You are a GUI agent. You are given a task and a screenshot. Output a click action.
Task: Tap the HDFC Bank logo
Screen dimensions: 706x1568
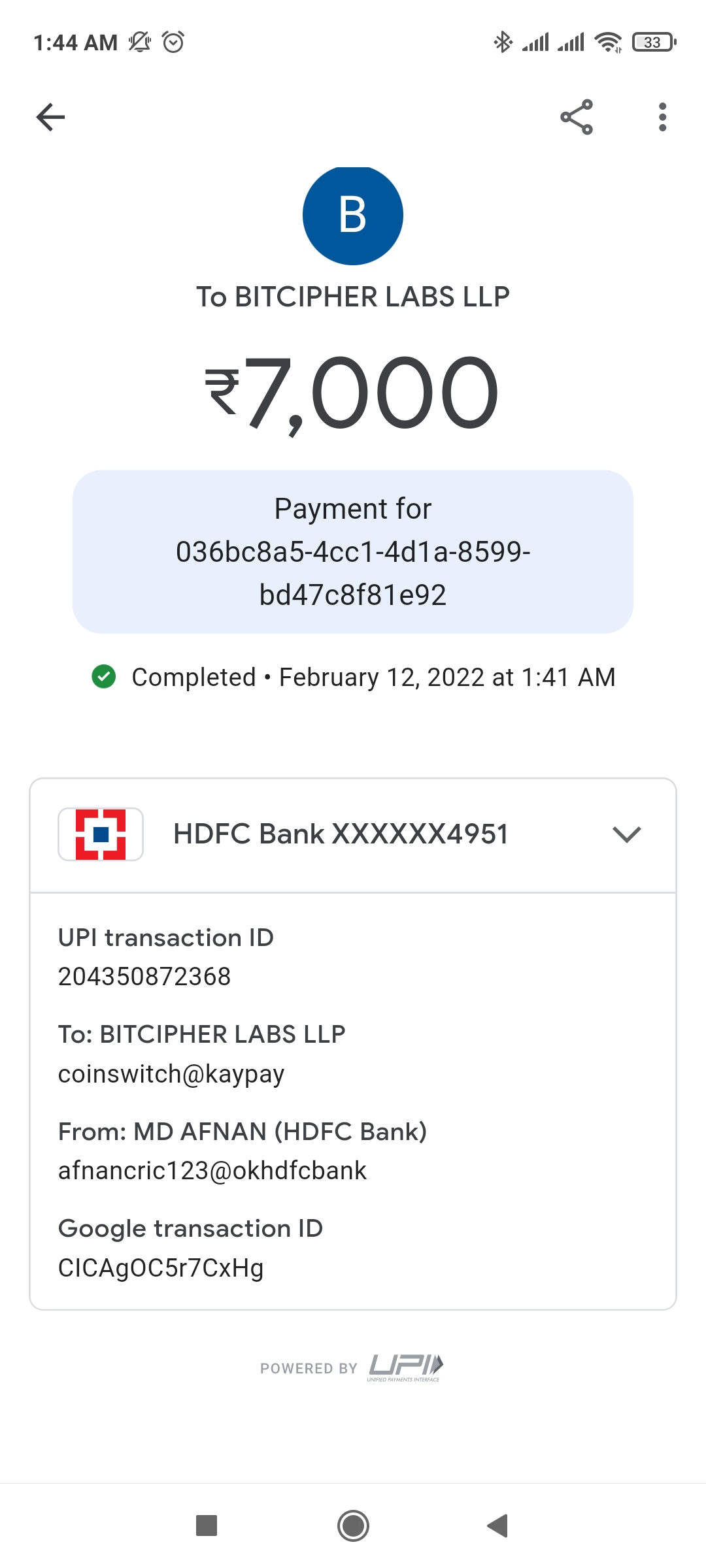pos(101,834)
